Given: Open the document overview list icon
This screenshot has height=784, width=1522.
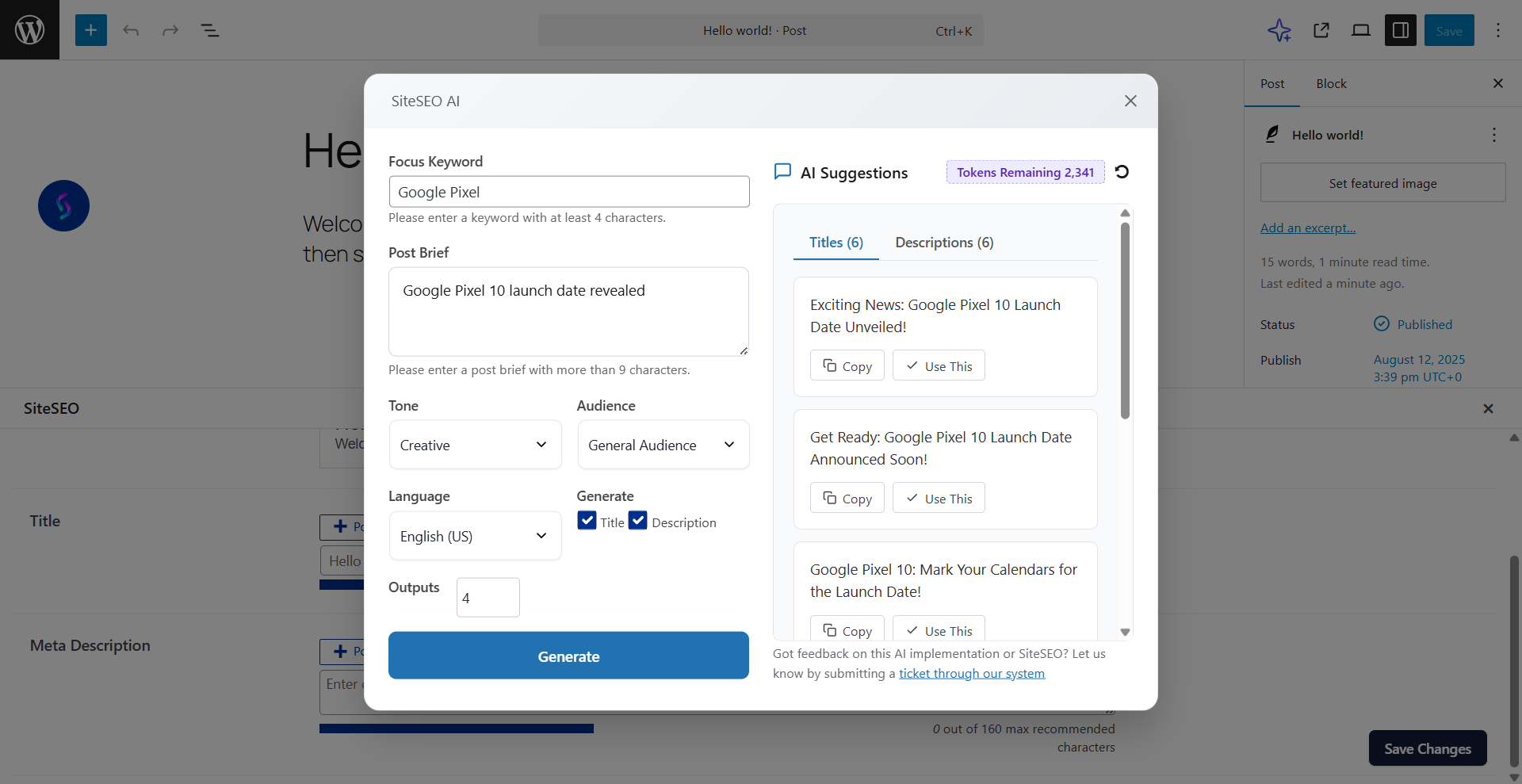Looking at the screenshot, I should (210, 30).
